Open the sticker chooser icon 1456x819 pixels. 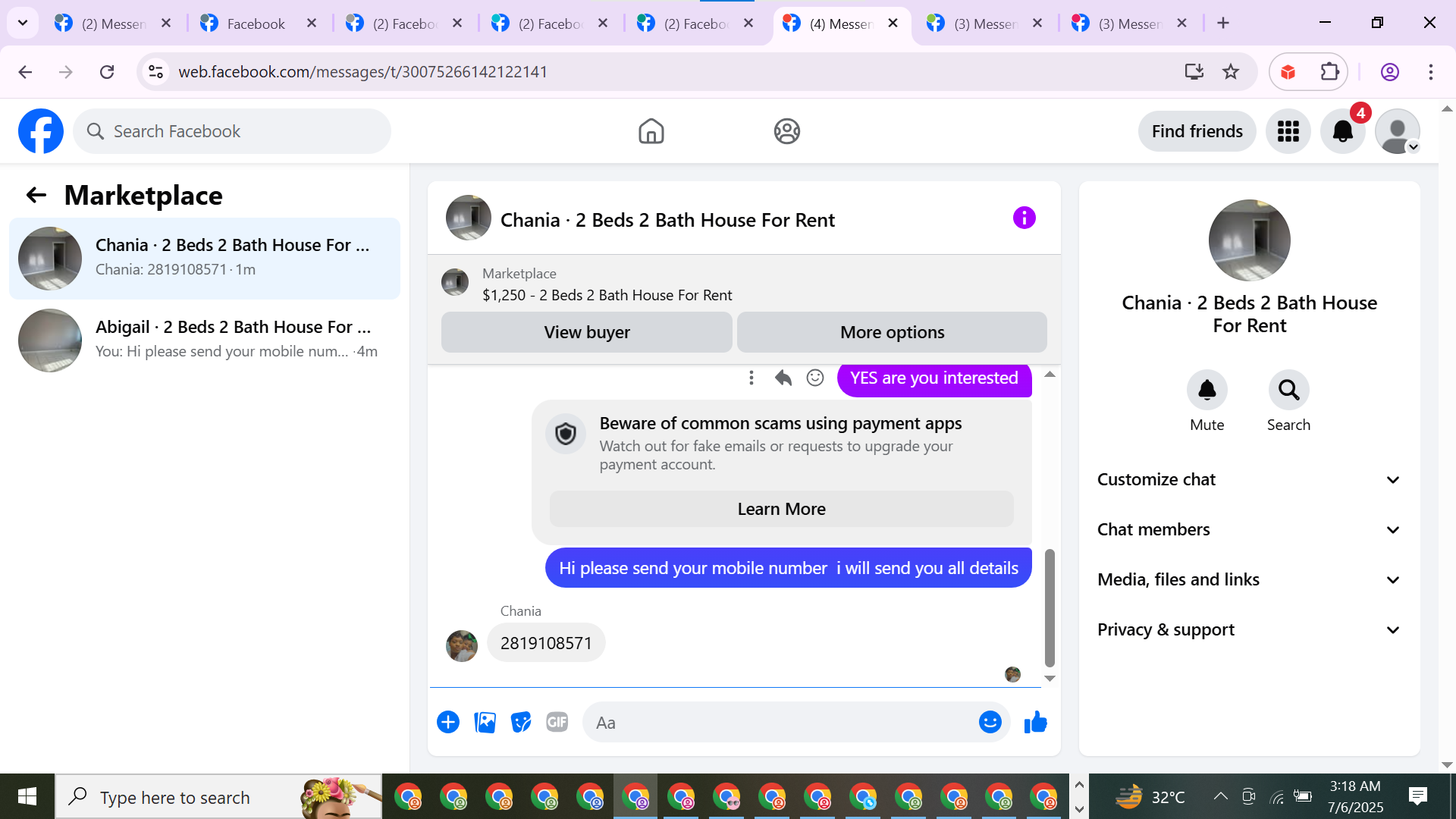(521, 722)
